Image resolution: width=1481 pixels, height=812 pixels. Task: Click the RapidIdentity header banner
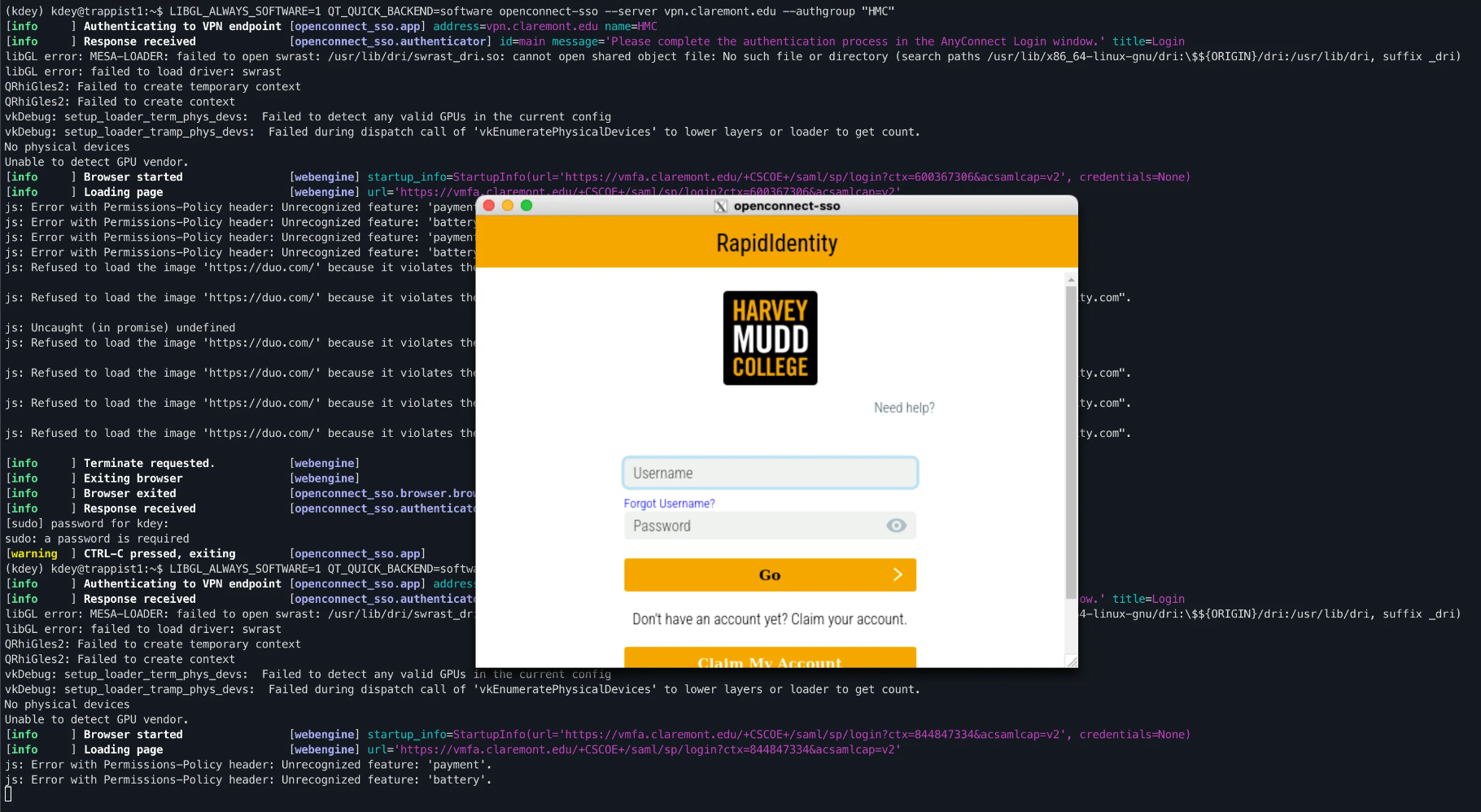click(x=776, y=242)
